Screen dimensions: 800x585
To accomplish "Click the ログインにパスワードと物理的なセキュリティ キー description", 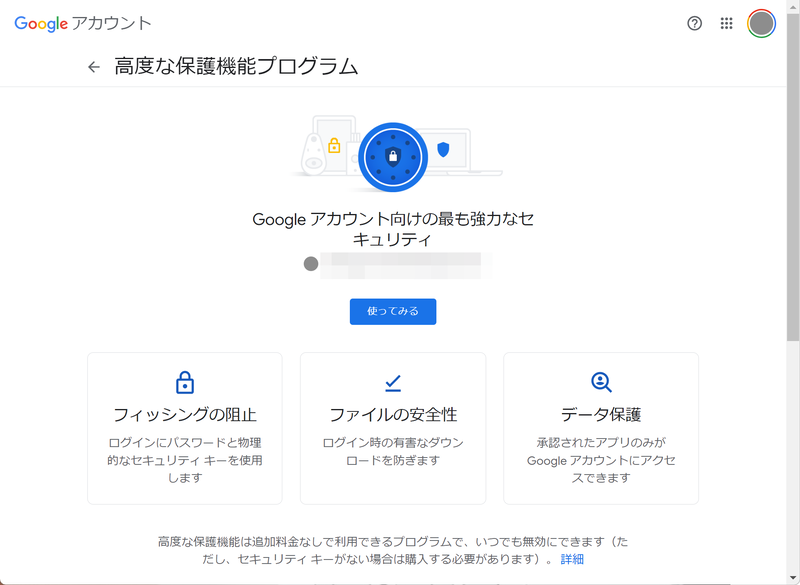I will (x=185, y=460).
